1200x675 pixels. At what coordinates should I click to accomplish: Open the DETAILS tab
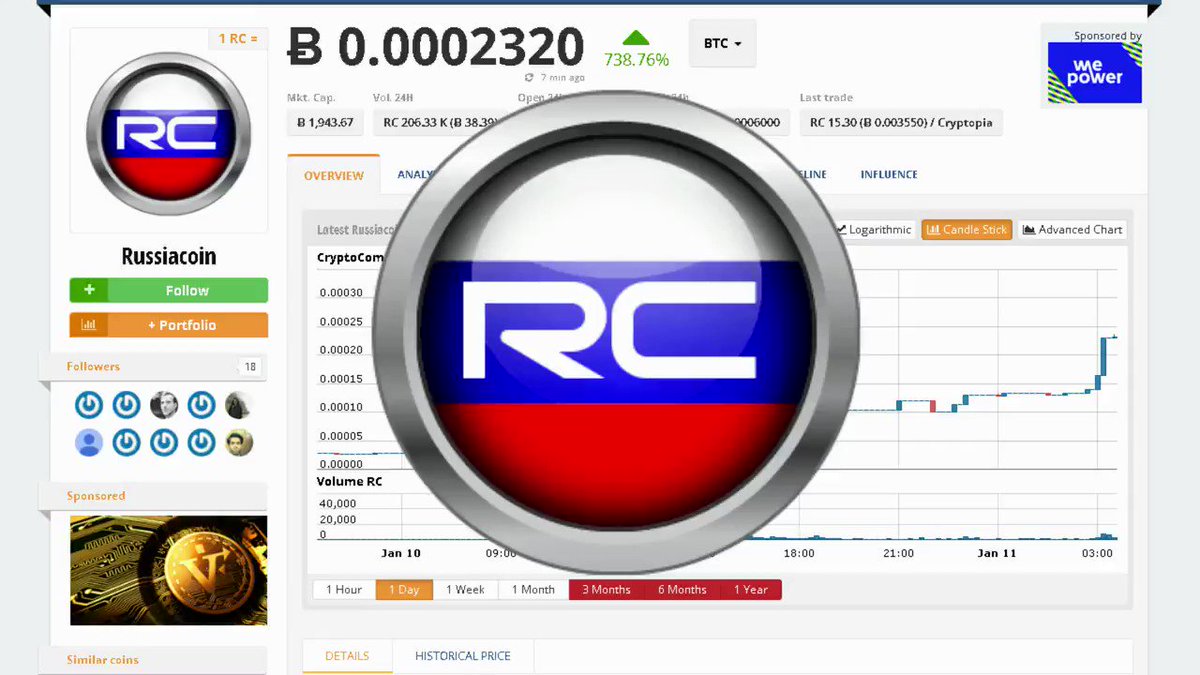click(347, 656)
